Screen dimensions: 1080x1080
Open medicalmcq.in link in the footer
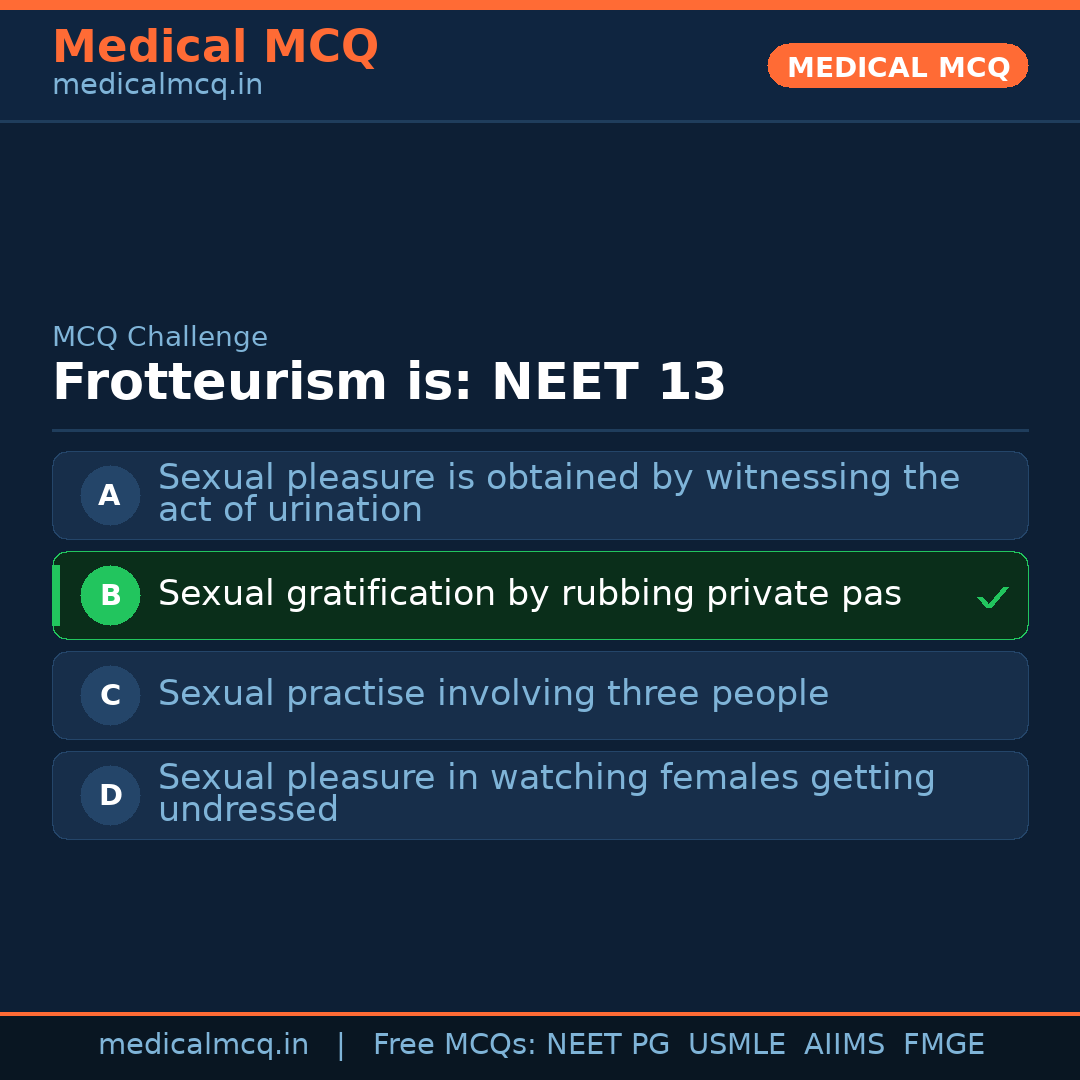coord(203,1045)
